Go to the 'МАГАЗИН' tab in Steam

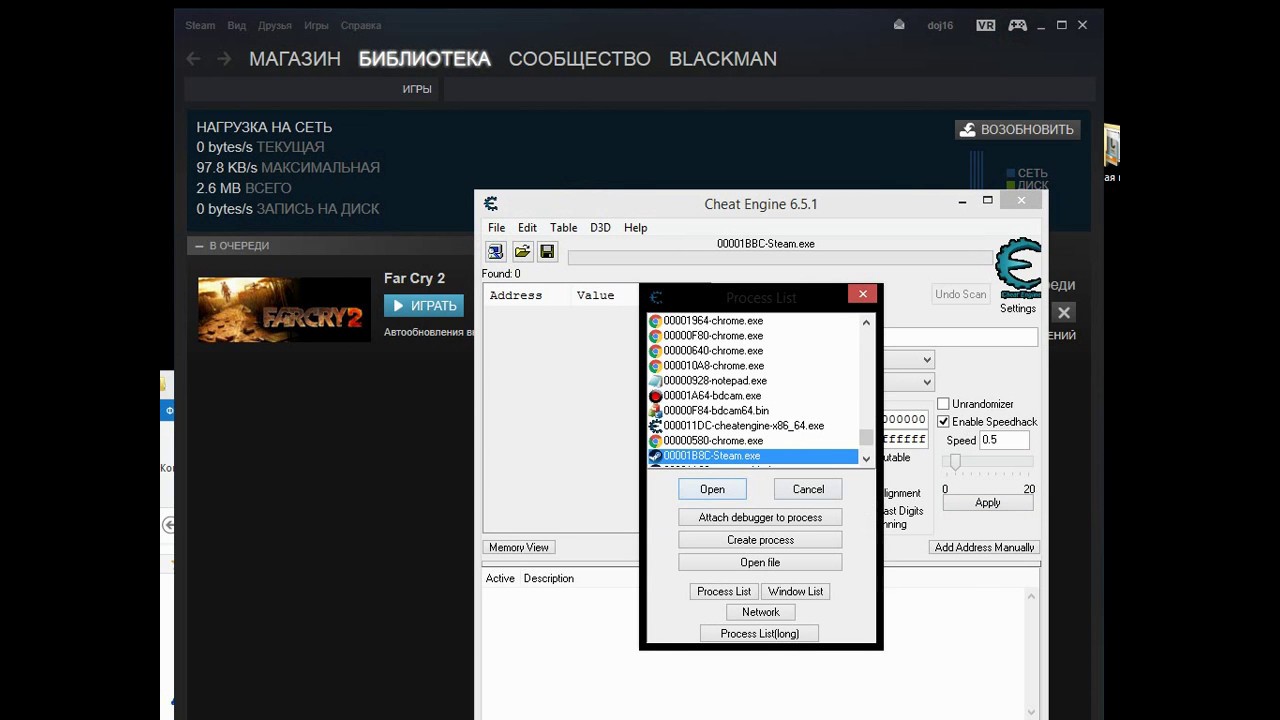[295, 59]
